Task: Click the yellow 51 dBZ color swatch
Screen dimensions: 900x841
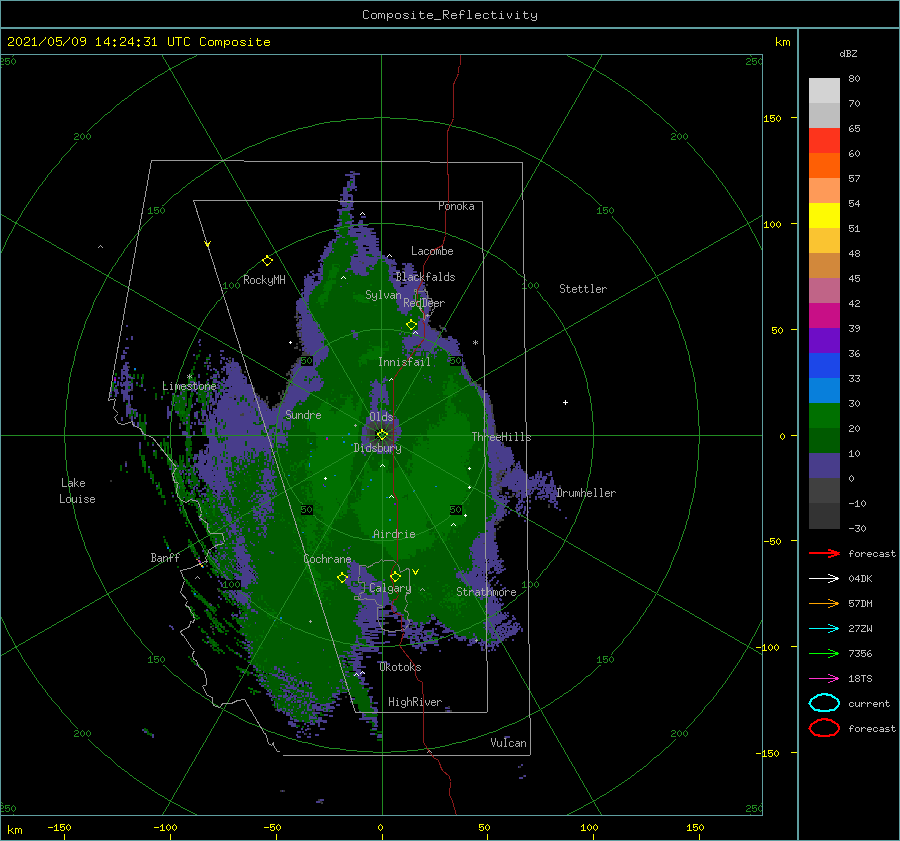Action: pyautogui.click(x=824, y=216)
